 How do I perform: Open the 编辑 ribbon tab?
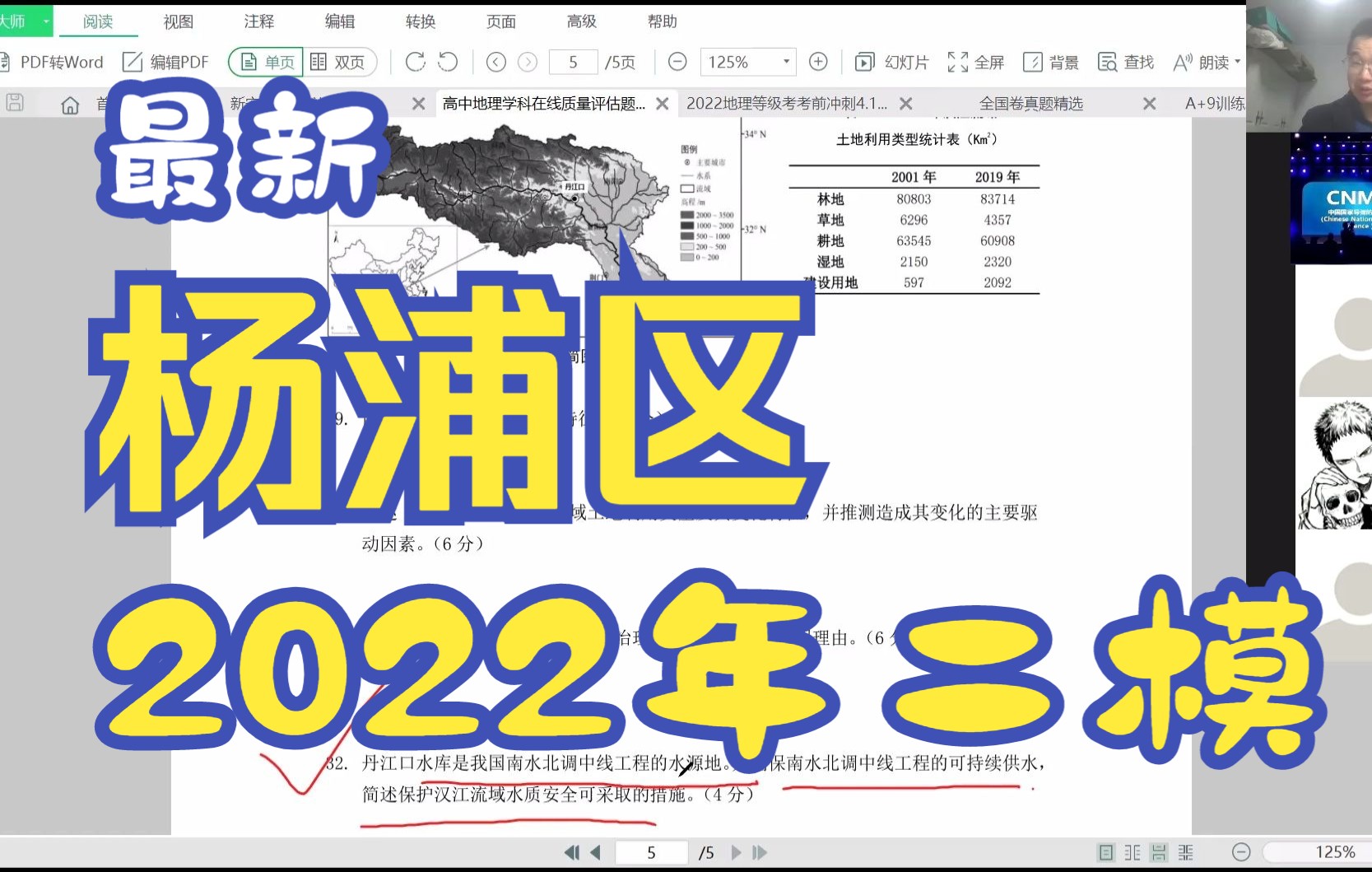click(340, 21)
